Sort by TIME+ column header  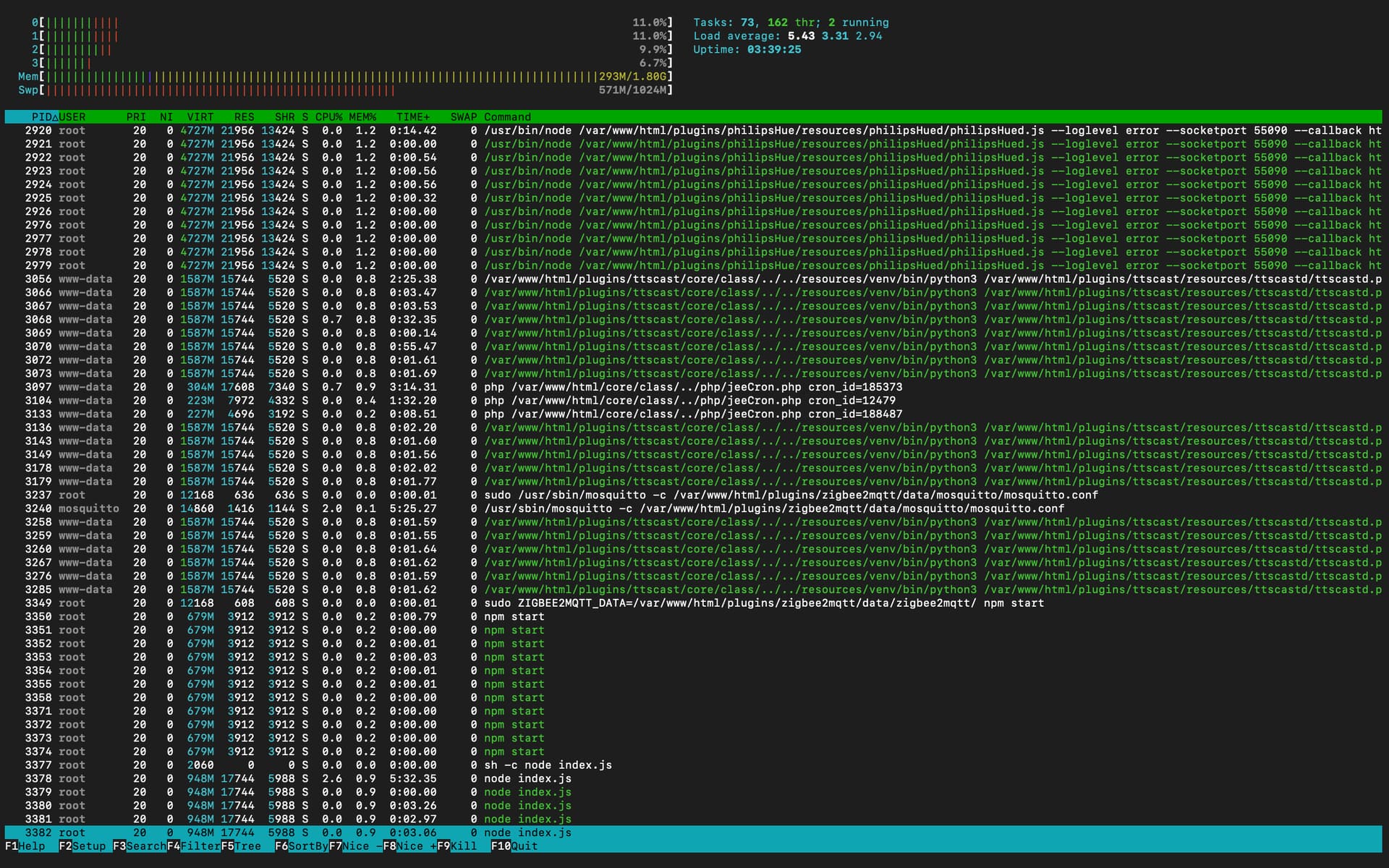(412, 116)
